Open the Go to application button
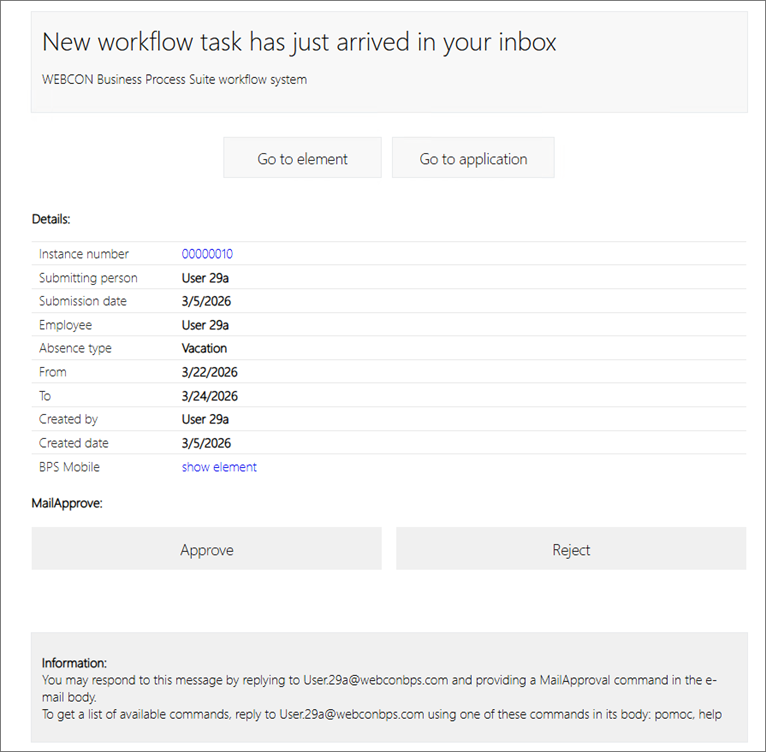The image size is (766, 752). [473, 158]
